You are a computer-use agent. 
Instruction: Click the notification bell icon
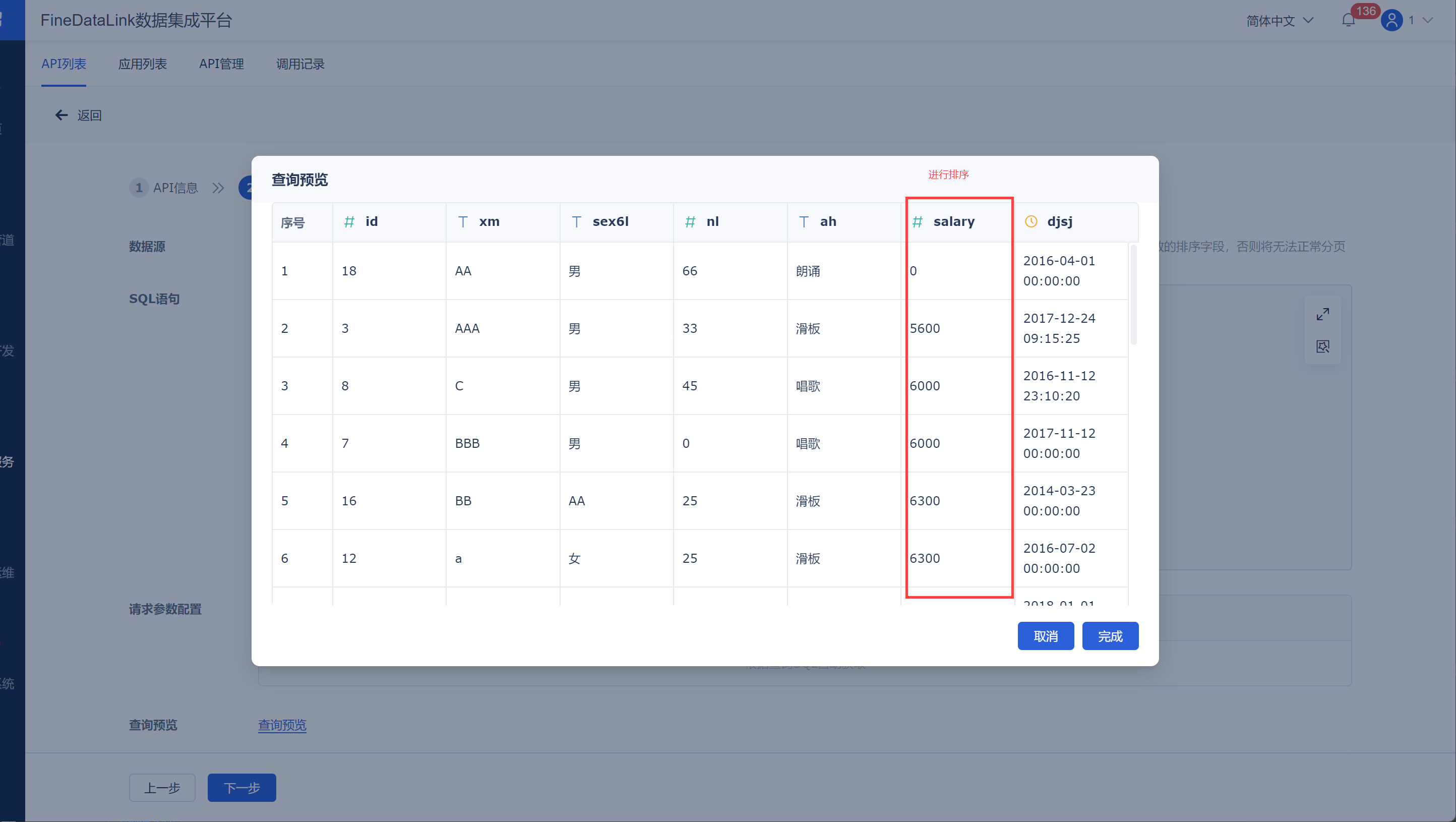click(1348, 21)
